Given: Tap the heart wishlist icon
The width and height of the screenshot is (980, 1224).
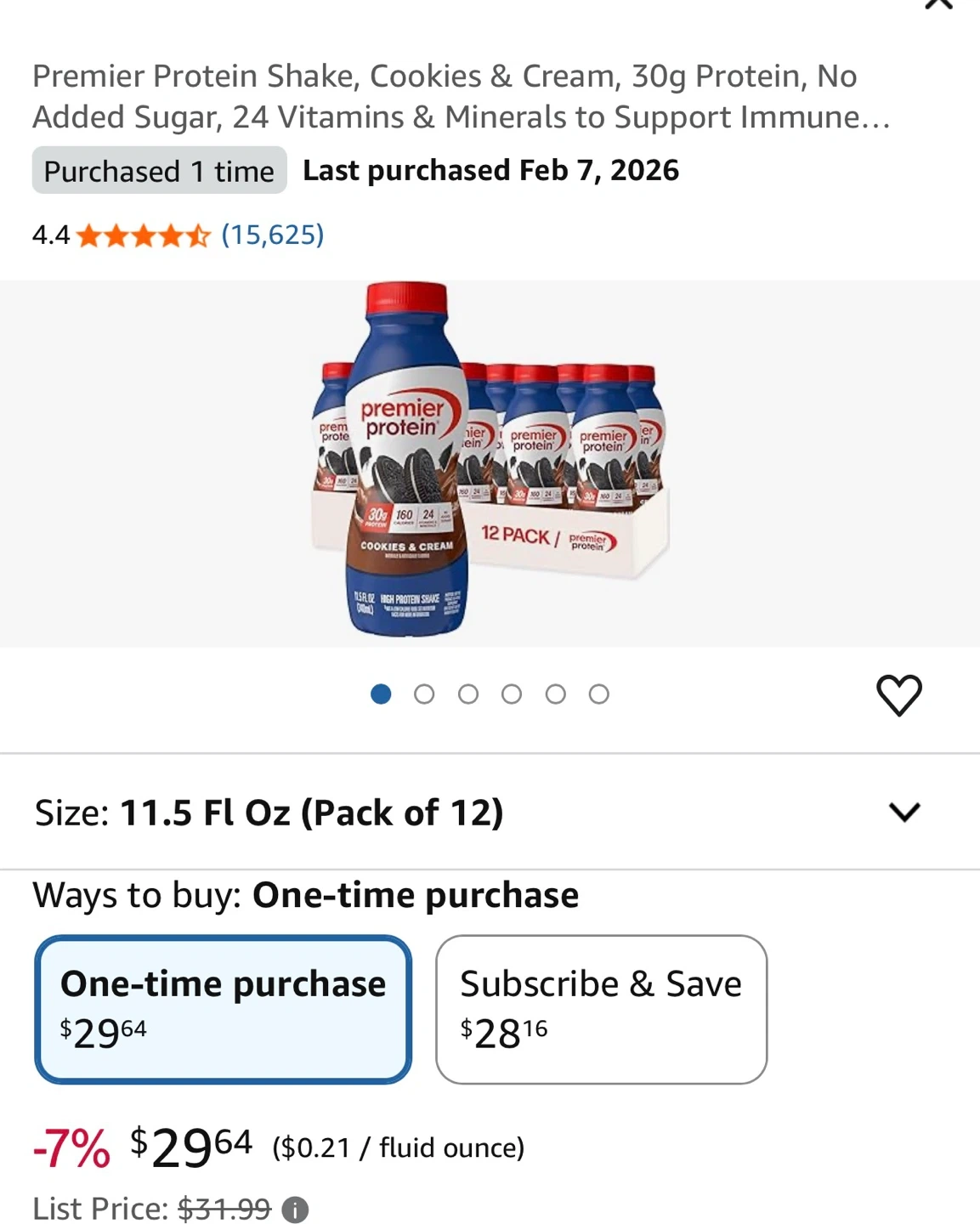Looking at the screenshot, I should pyautogui.click(x=898, y=695).
